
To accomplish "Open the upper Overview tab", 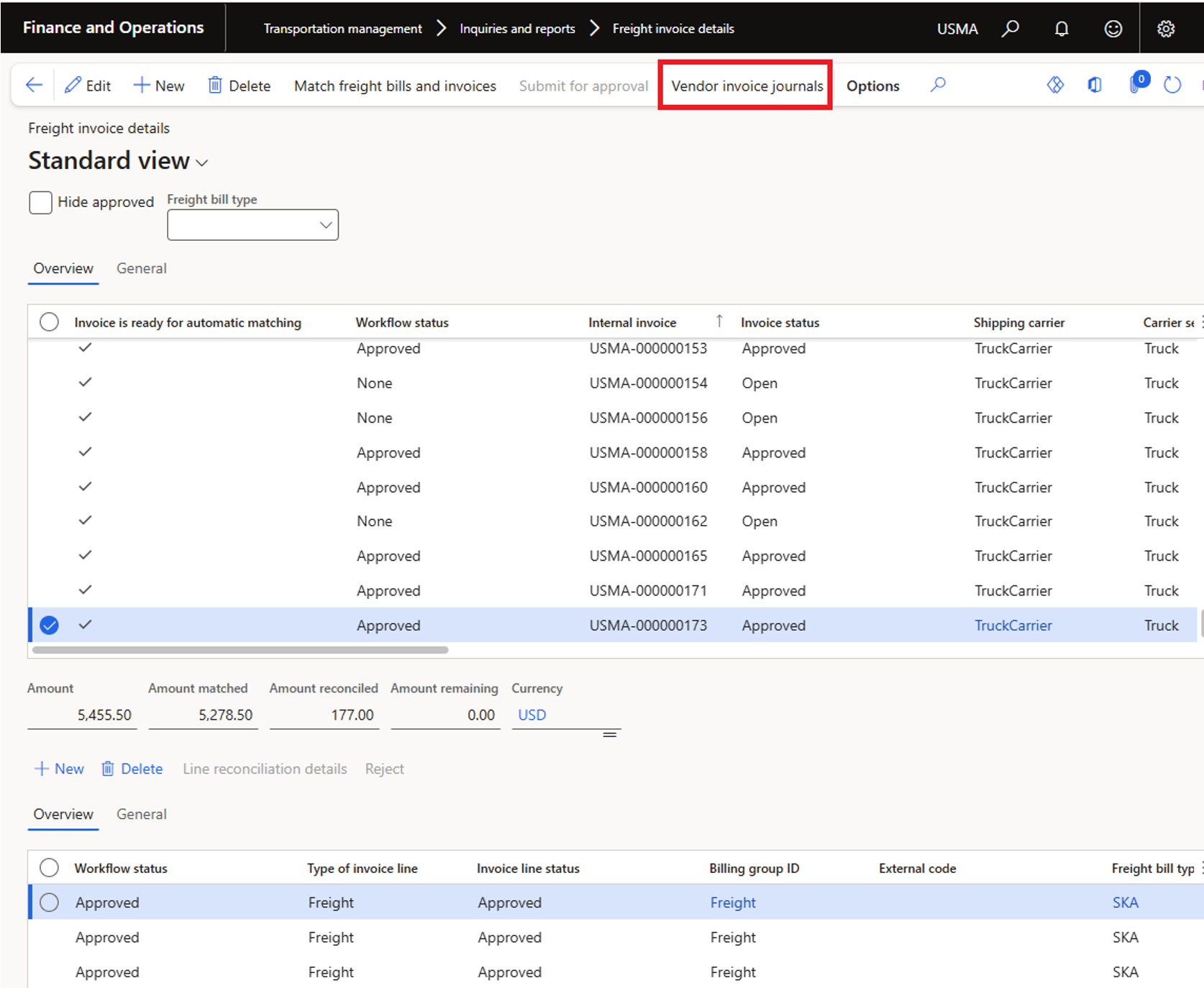I will point(63,268).
